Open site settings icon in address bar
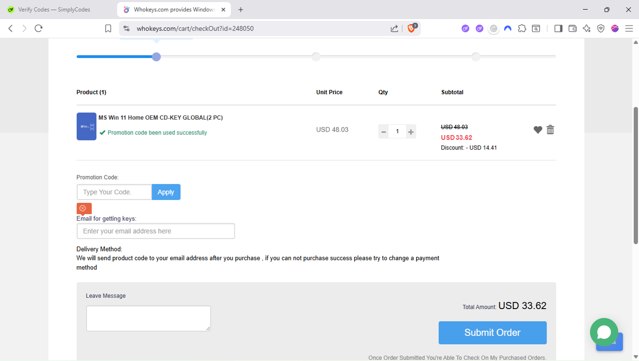Screen dimensions: 639x361 (x=127, y=28)
